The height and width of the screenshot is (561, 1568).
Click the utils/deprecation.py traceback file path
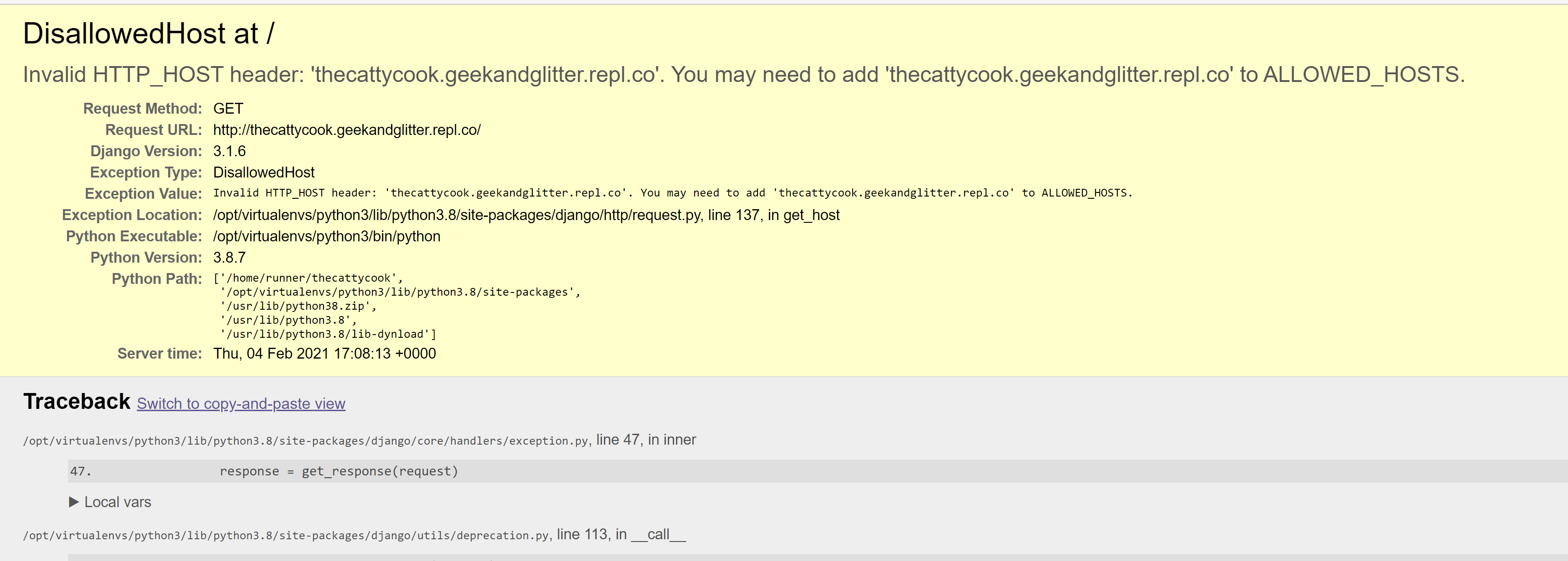[x=286, y=536]
